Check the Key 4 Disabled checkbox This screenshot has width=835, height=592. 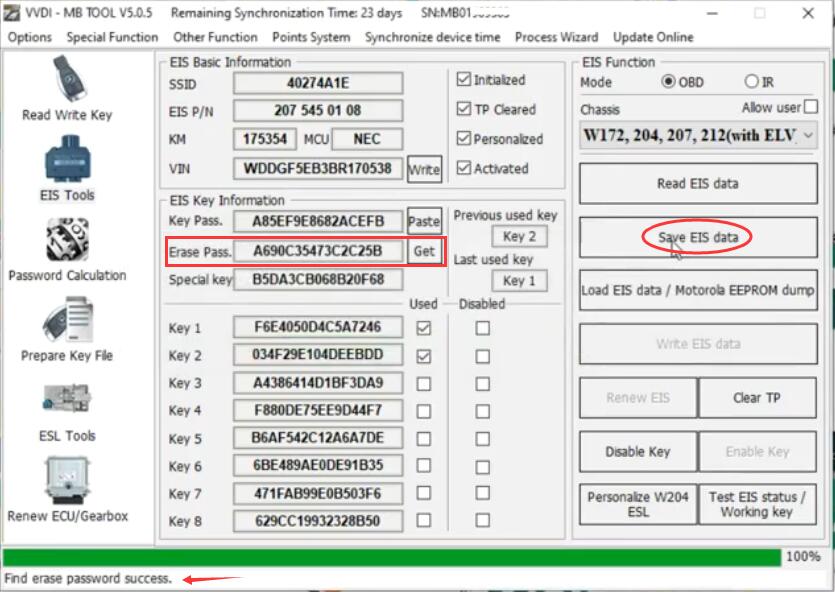pyautogui.click(x=482, y=411)
